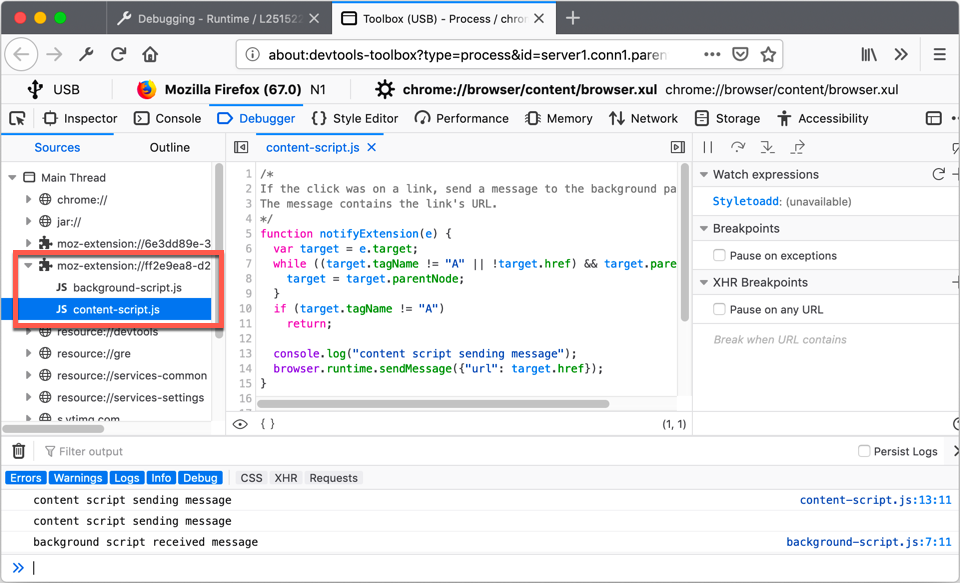Open the background-script.js:7:11 link
Screen dimensions: 960x583
870,541
